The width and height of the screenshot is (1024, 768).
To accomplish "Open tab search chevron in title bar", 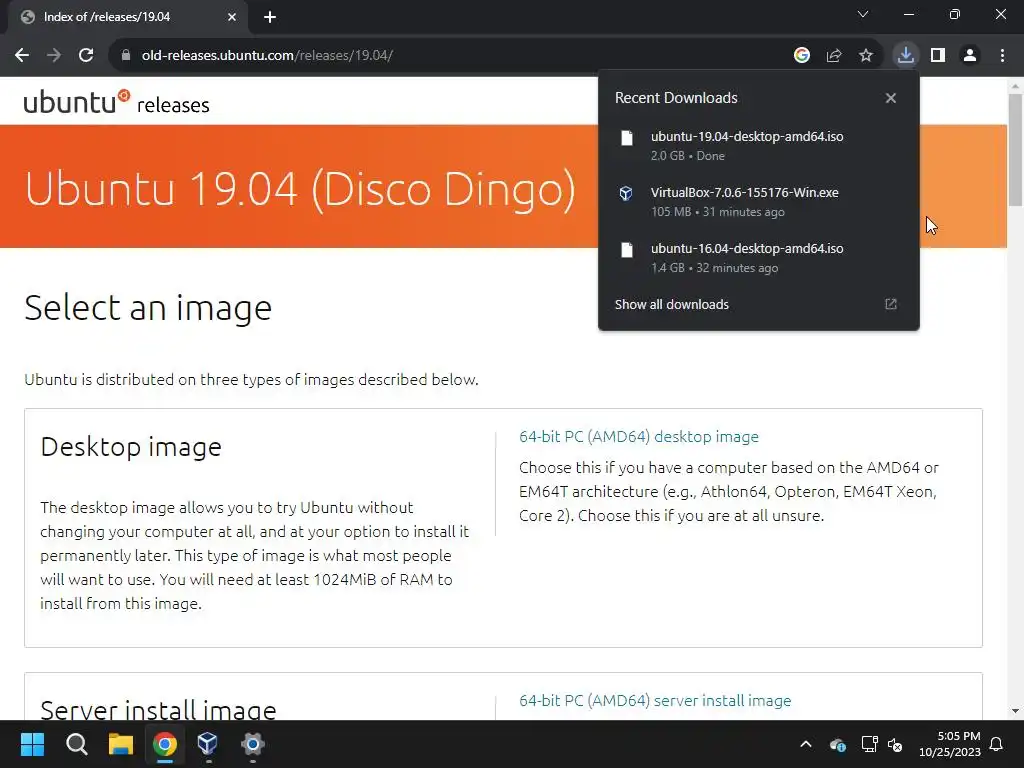I will tap(863, 14).
